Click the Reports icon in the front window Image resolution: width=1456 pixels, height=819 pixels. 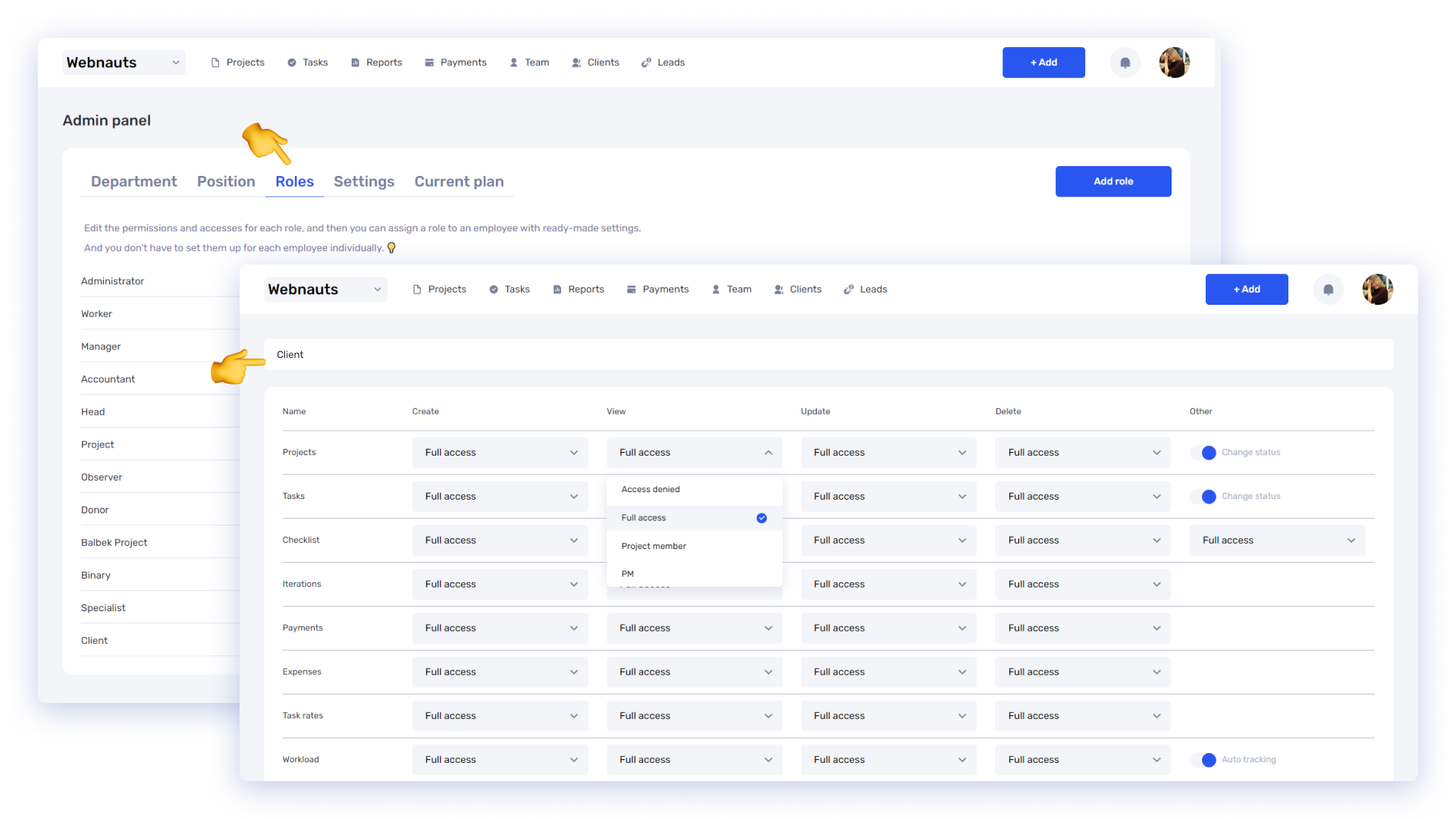[557, 289]
